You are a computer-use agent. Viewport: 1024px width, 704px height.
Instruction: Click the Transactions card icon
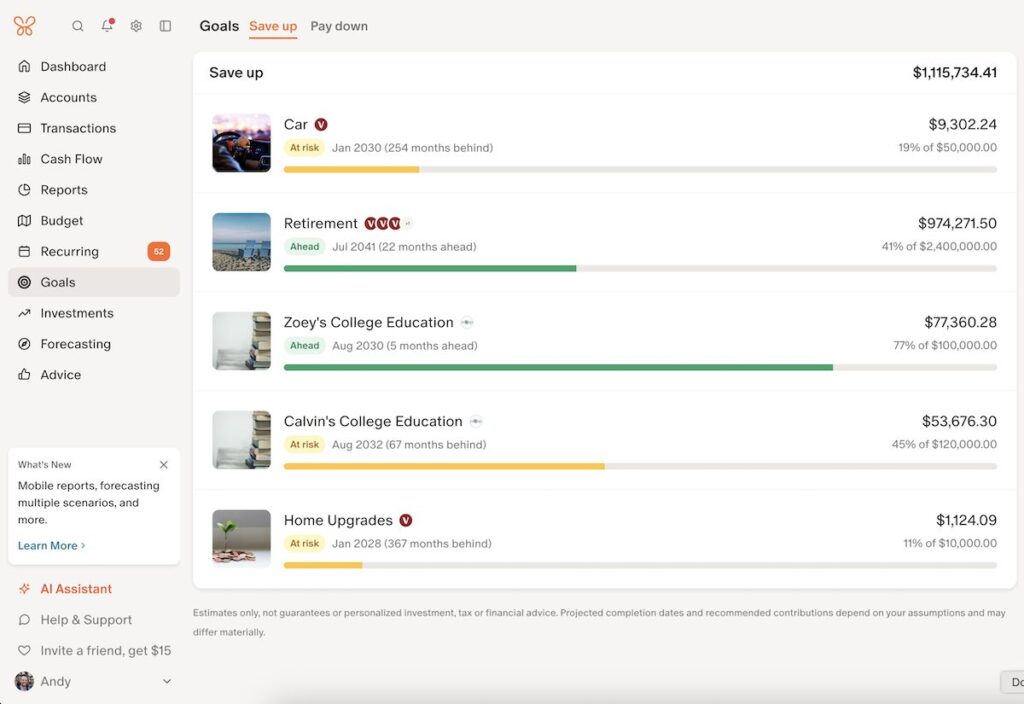(24, 128)
